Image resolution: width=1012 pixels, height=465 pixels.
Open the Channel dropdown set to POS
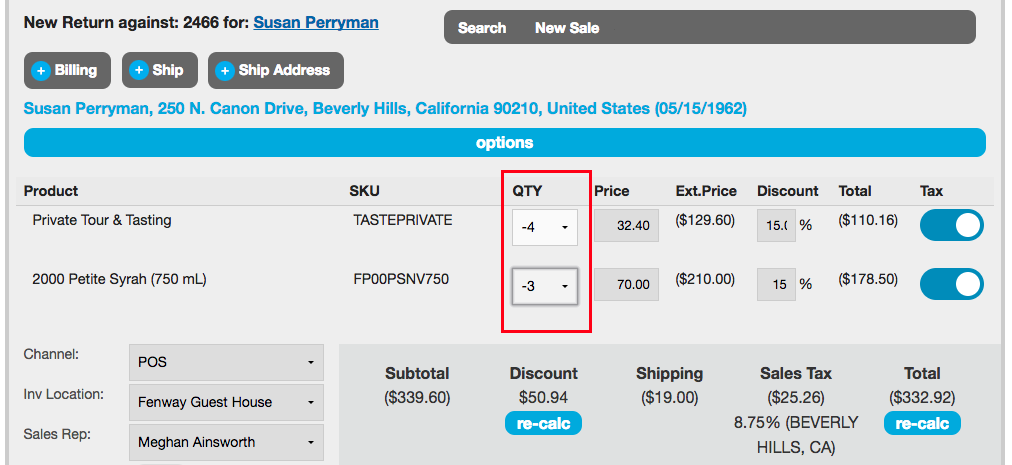[x=226, y=362]
